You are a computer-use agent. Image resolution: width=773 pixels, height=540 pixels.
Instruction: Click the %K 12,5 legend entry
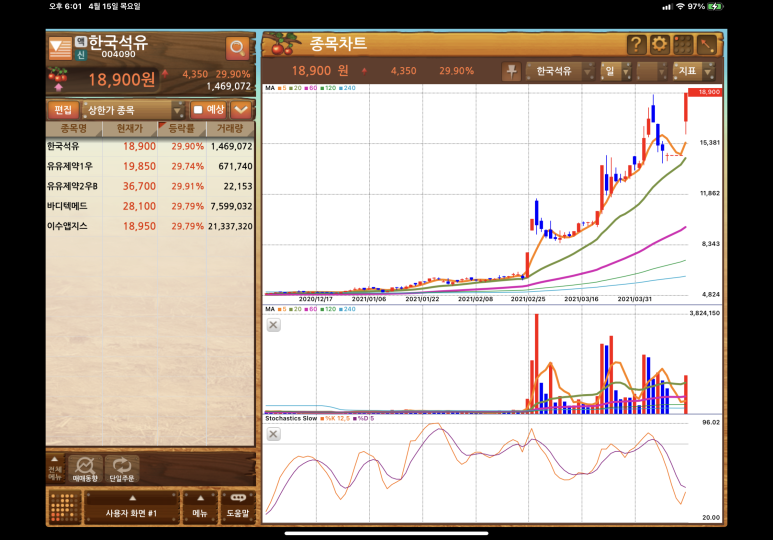[x=335, y=418]
